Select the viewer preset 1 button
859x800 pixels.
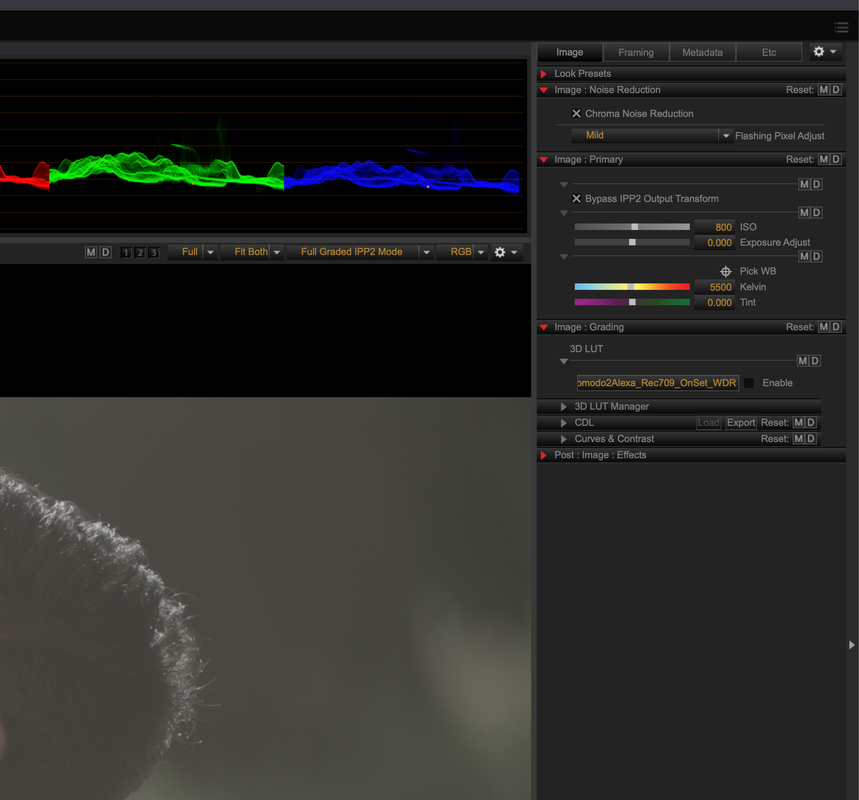pyautogui.click(x=126, y=252)
